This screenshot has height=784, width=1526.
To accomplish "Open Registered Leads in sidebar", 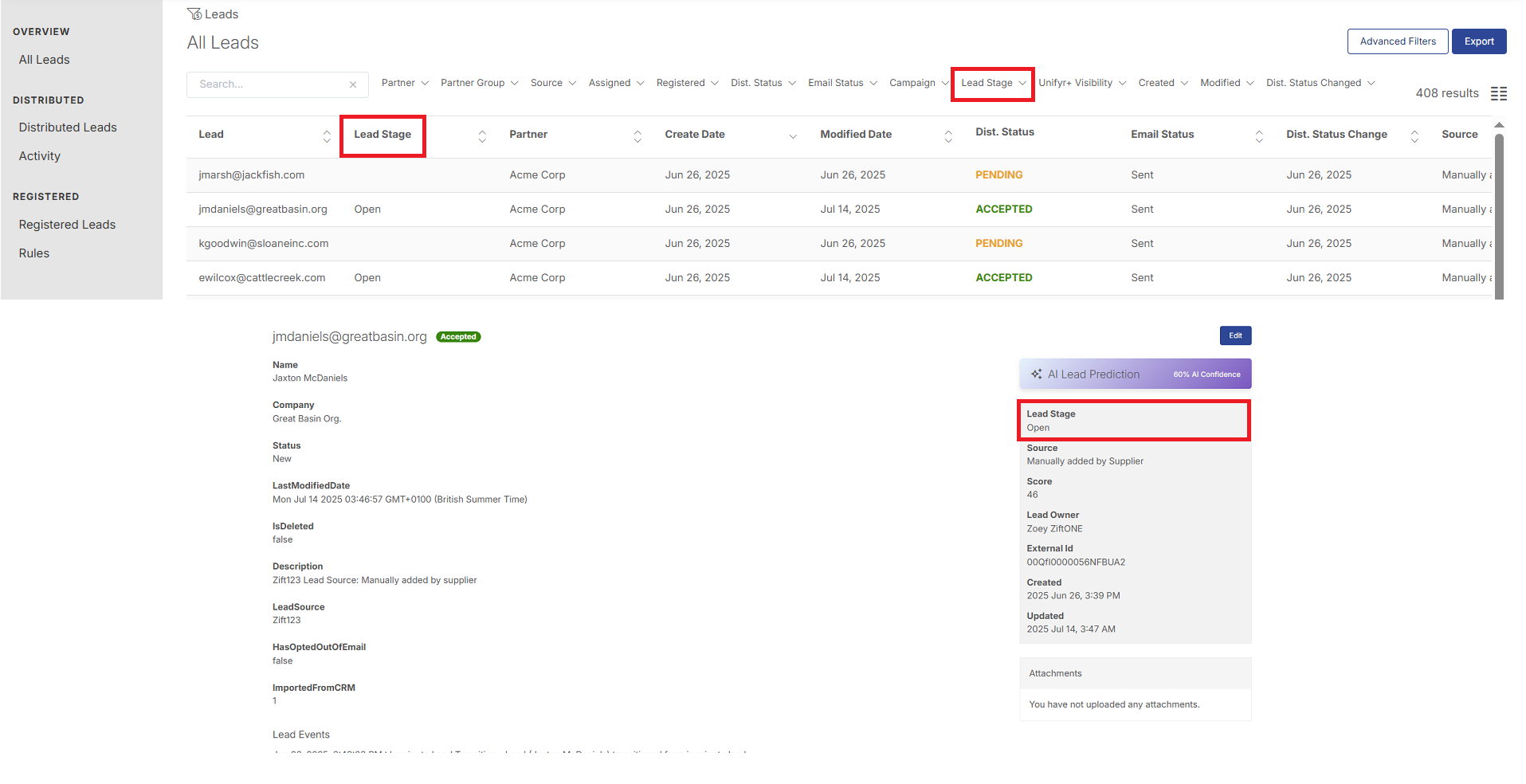I will point(68,225).
